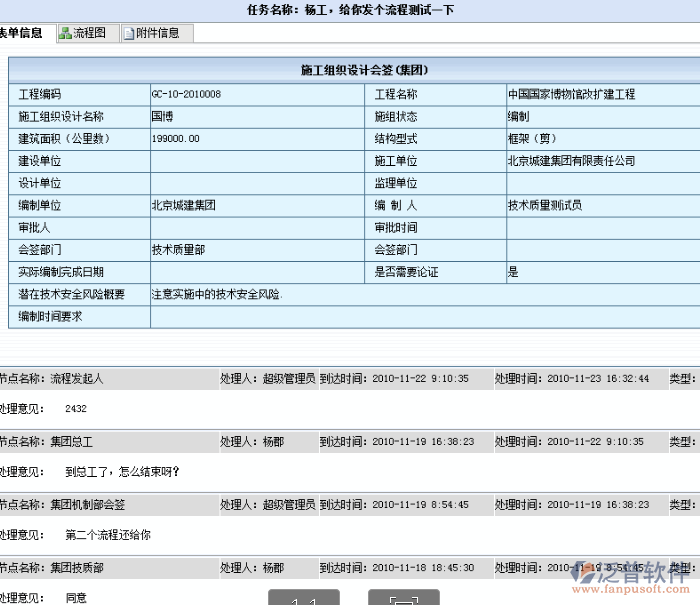Click the comment text 第二个流程还给你
The height and width of the screenshot is (605, 700).
pyautogui.click(x=108, y=535)
